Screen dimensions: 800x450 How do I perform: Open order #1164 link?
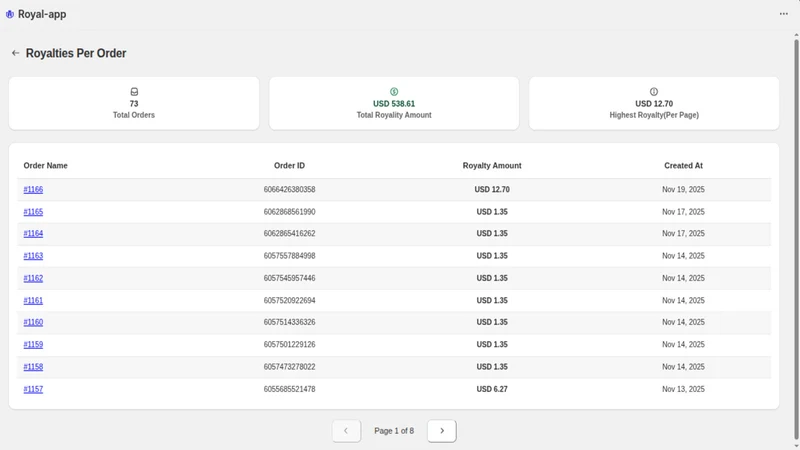[33, 233]
